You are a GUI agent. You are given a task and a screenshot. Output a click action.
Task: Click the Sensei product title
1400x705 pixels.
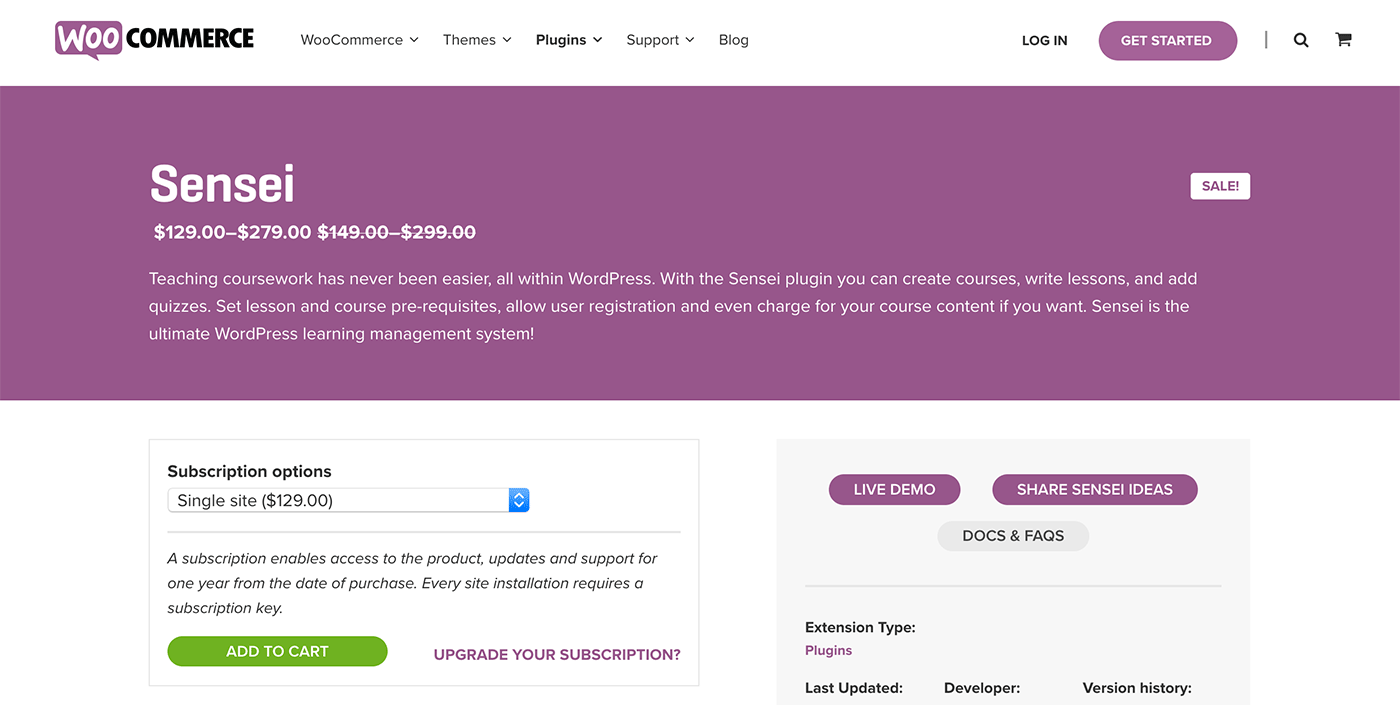222,184
